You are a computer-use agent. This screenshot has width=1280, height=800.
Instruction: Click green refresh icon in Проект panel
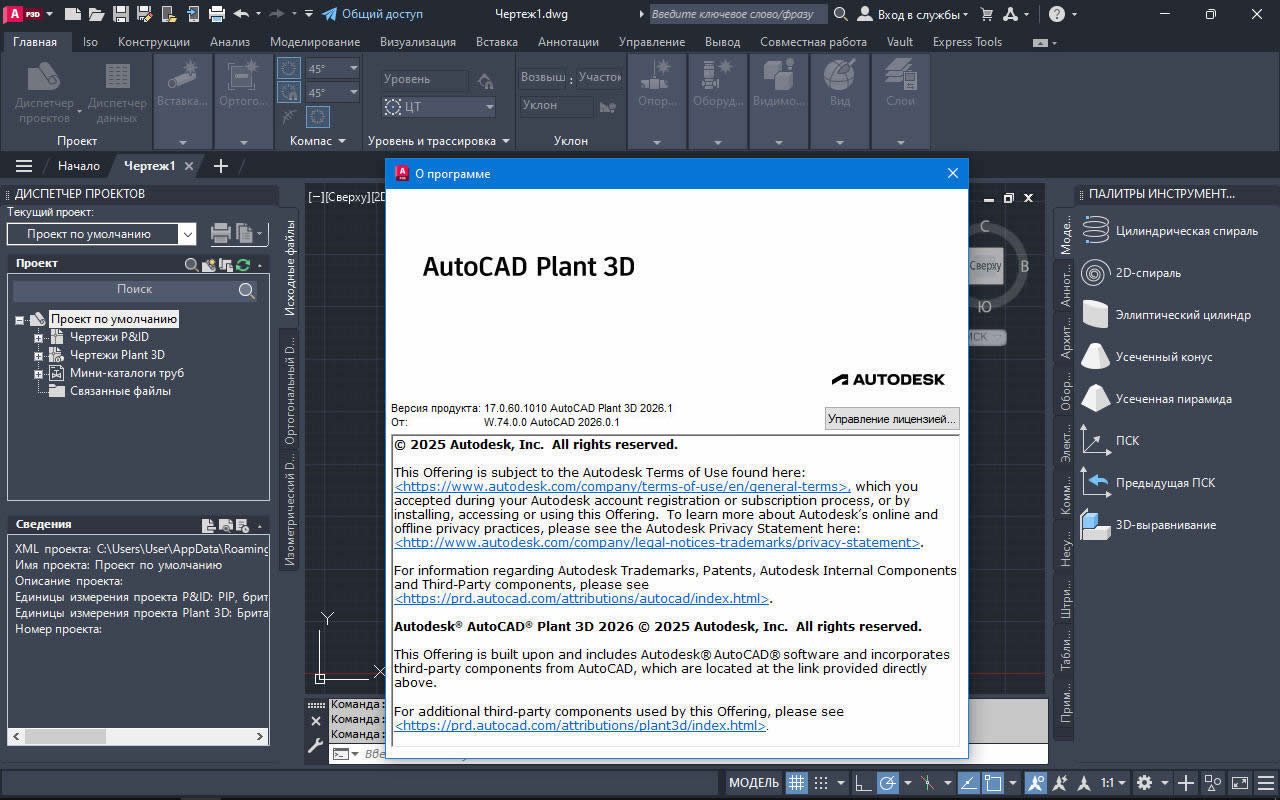(x=243, y=265)
